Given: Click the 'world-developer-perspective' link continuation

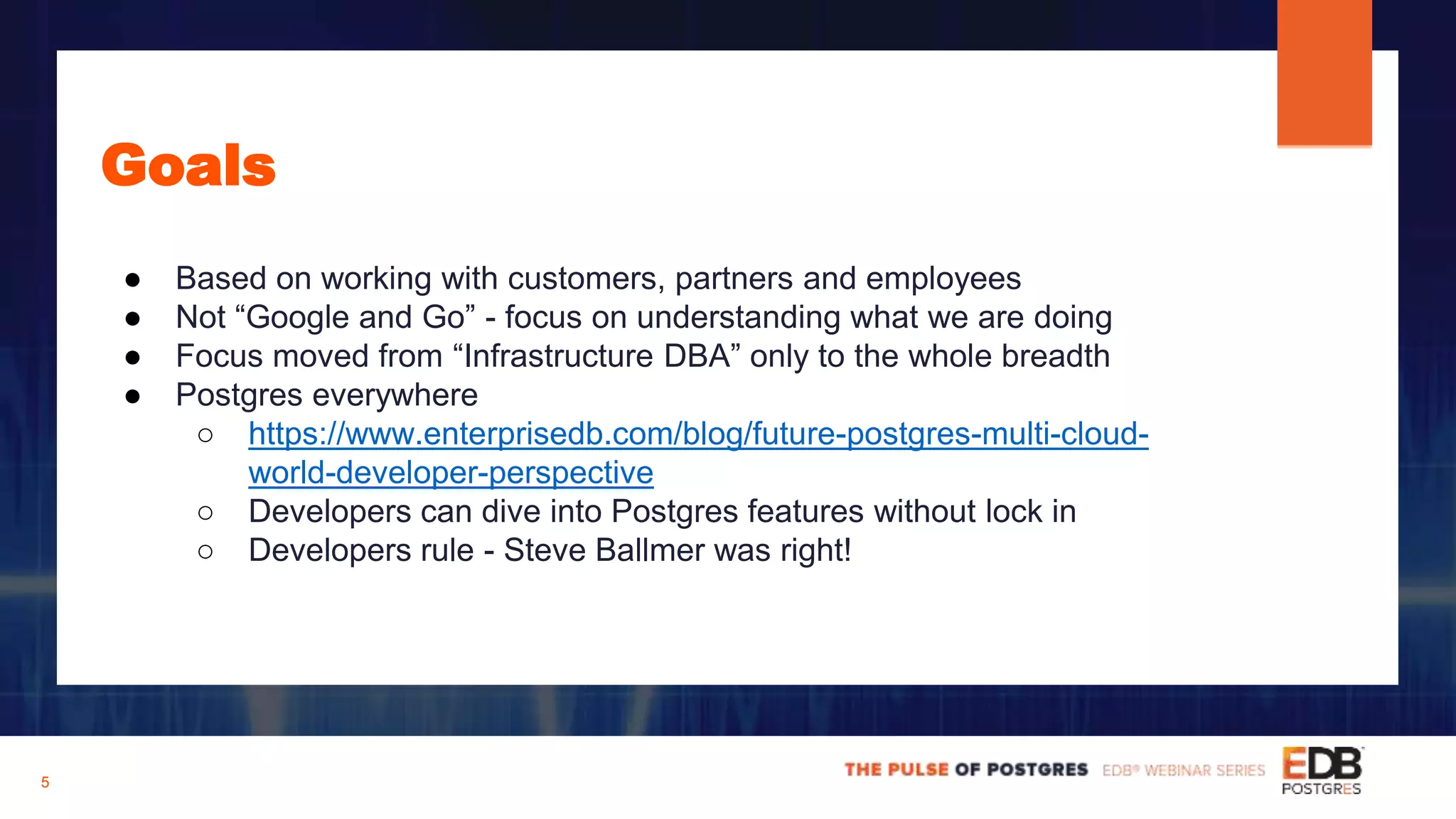Looking at the screenshot, I should click(x=451, y=473).
